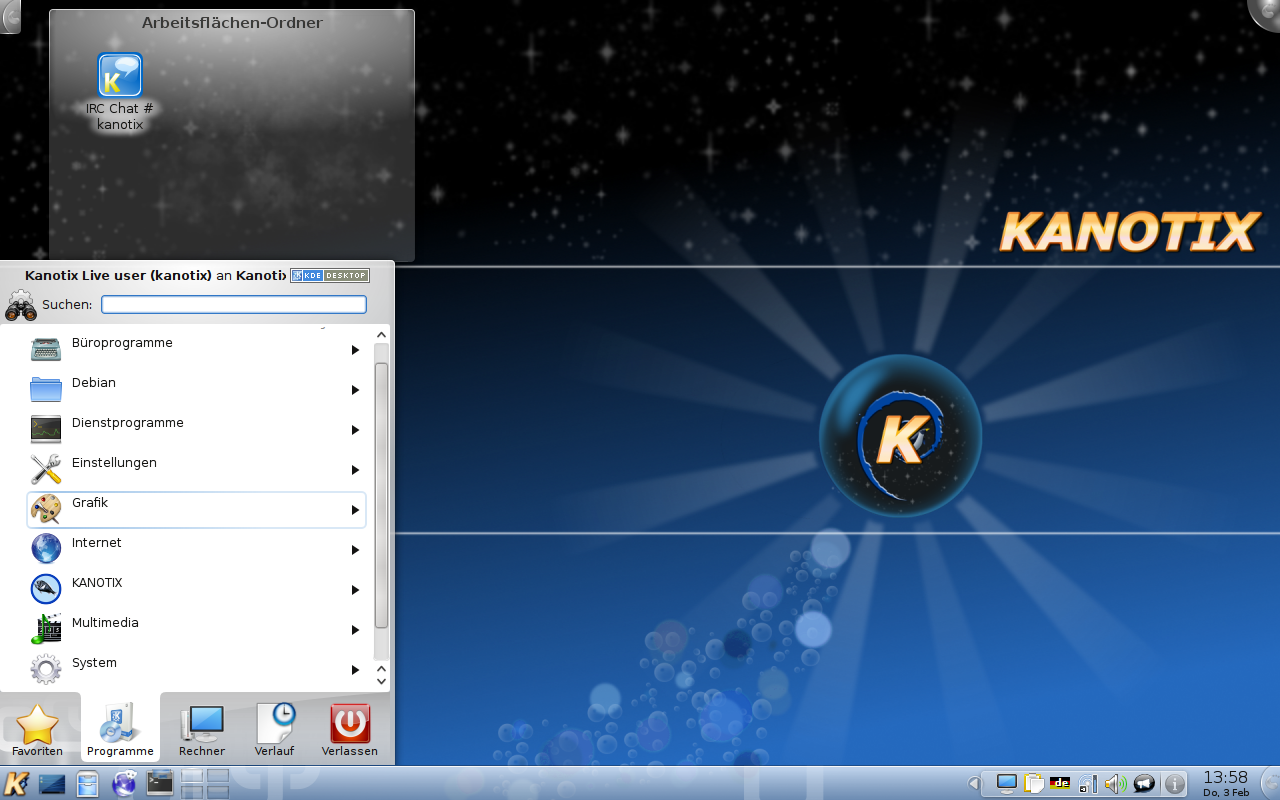Viewport: 1280px width, 800px height.
Task: Open the speaker volume tray icon
Action: 1115,784
